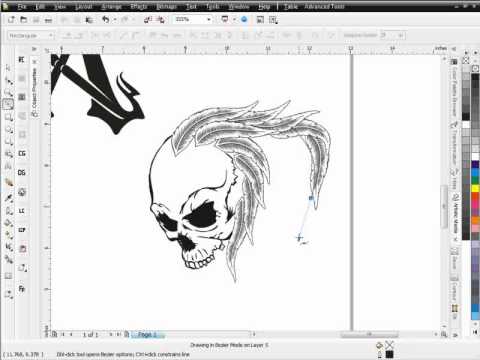Click the blue round icon in the toolbar

pyautogui.click(x=244, y=20)
